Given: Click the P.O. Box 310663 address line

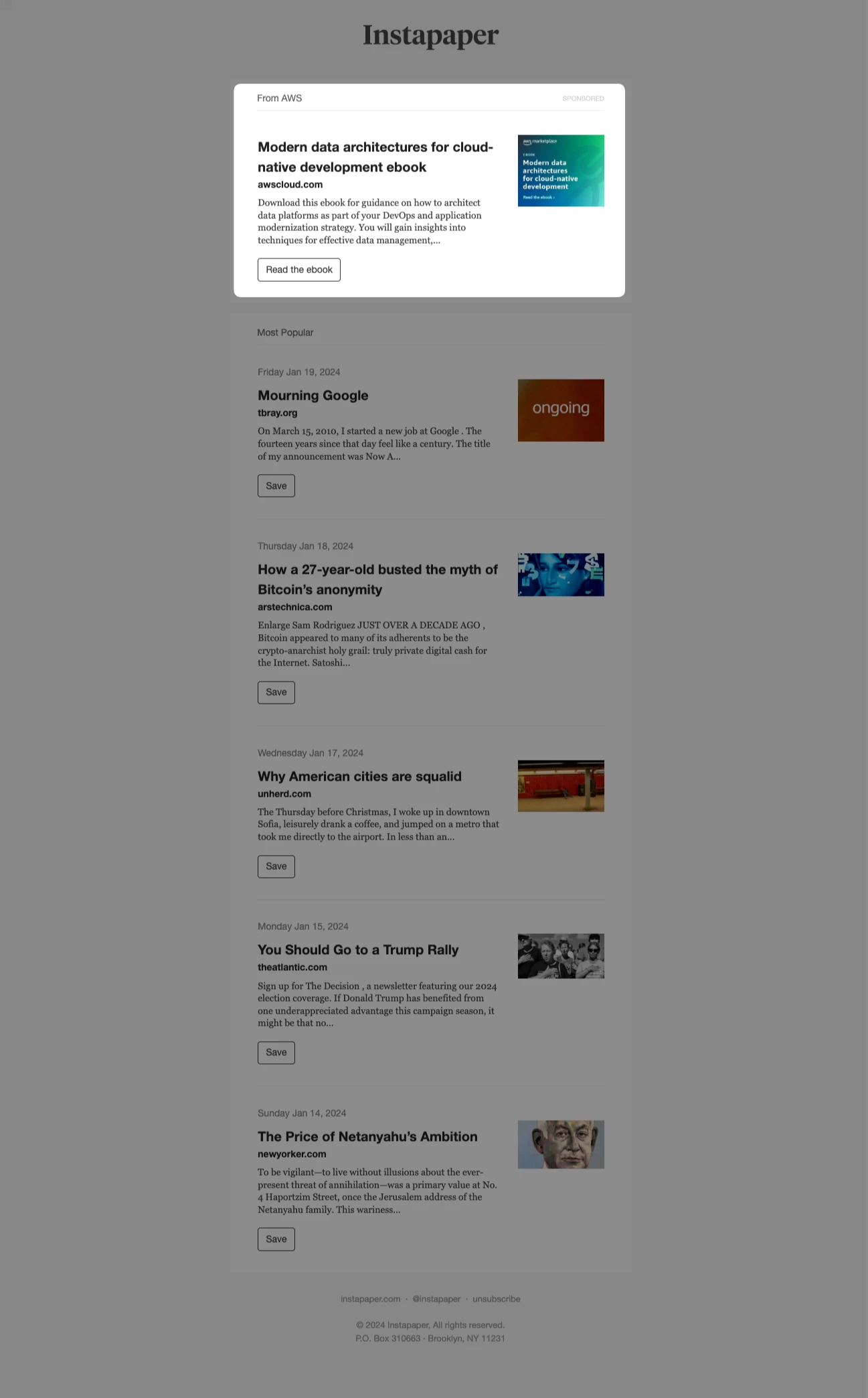Looking at the screenshot, I should click(x=430, y=1338).
